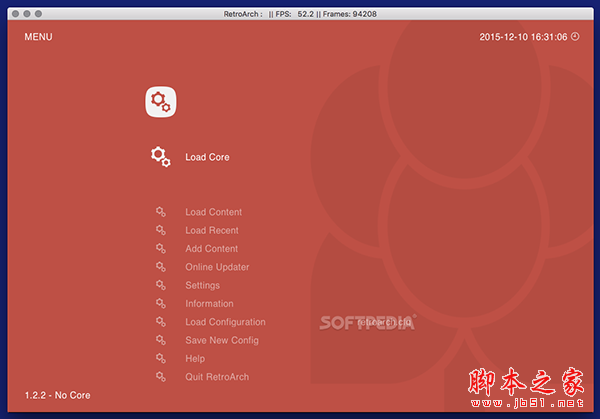Choose Save New Config
The width and height of the screenshot is (600, 419).
click(x=222, y=341)
